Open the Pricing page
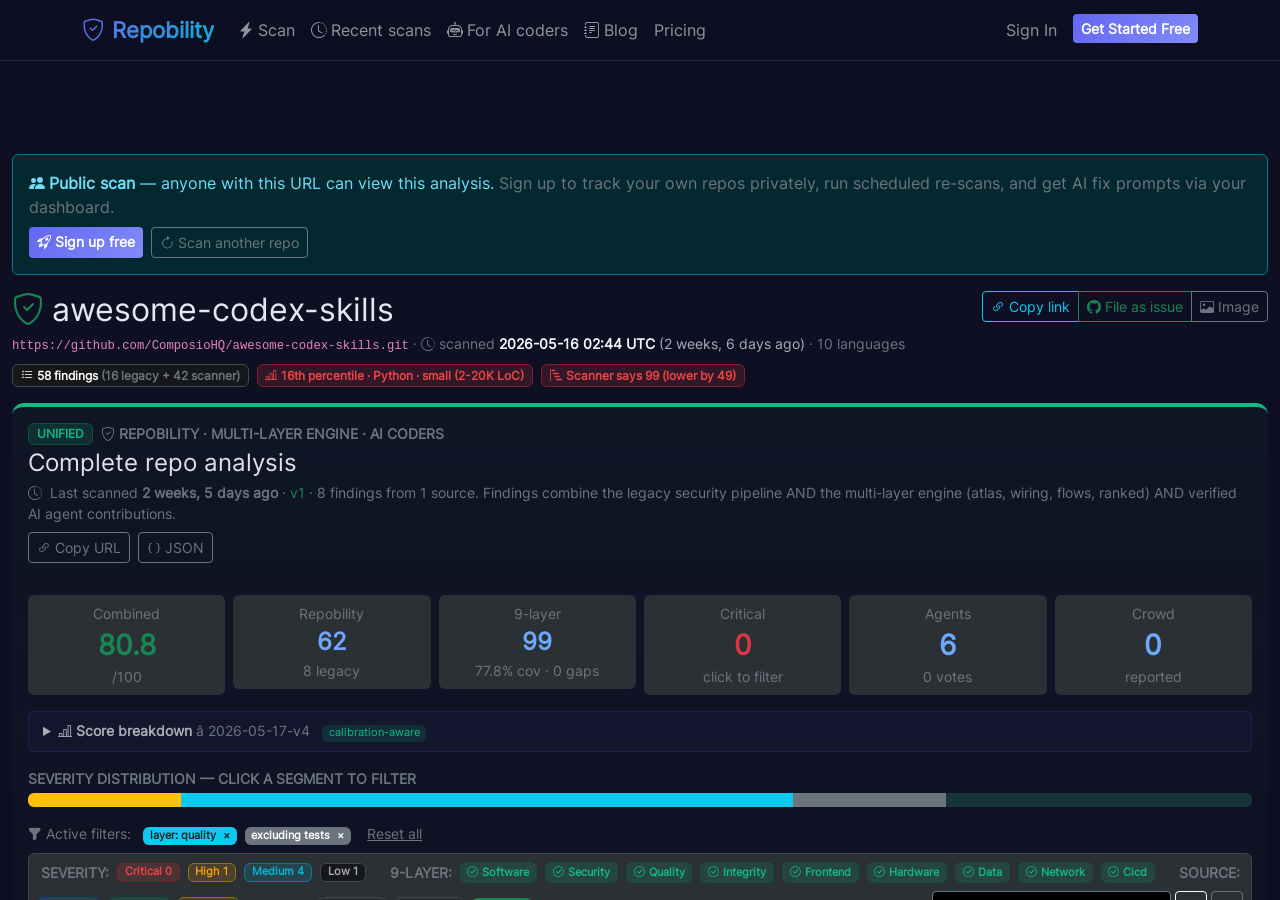 tap(680, 30)
